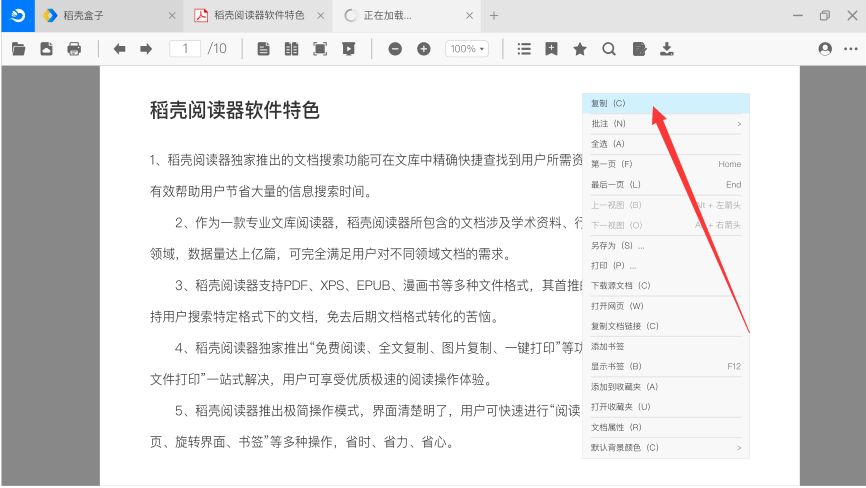Screen dimensions: 866x488
Task: Show table of contents list icon
Action: click(524, 49)
